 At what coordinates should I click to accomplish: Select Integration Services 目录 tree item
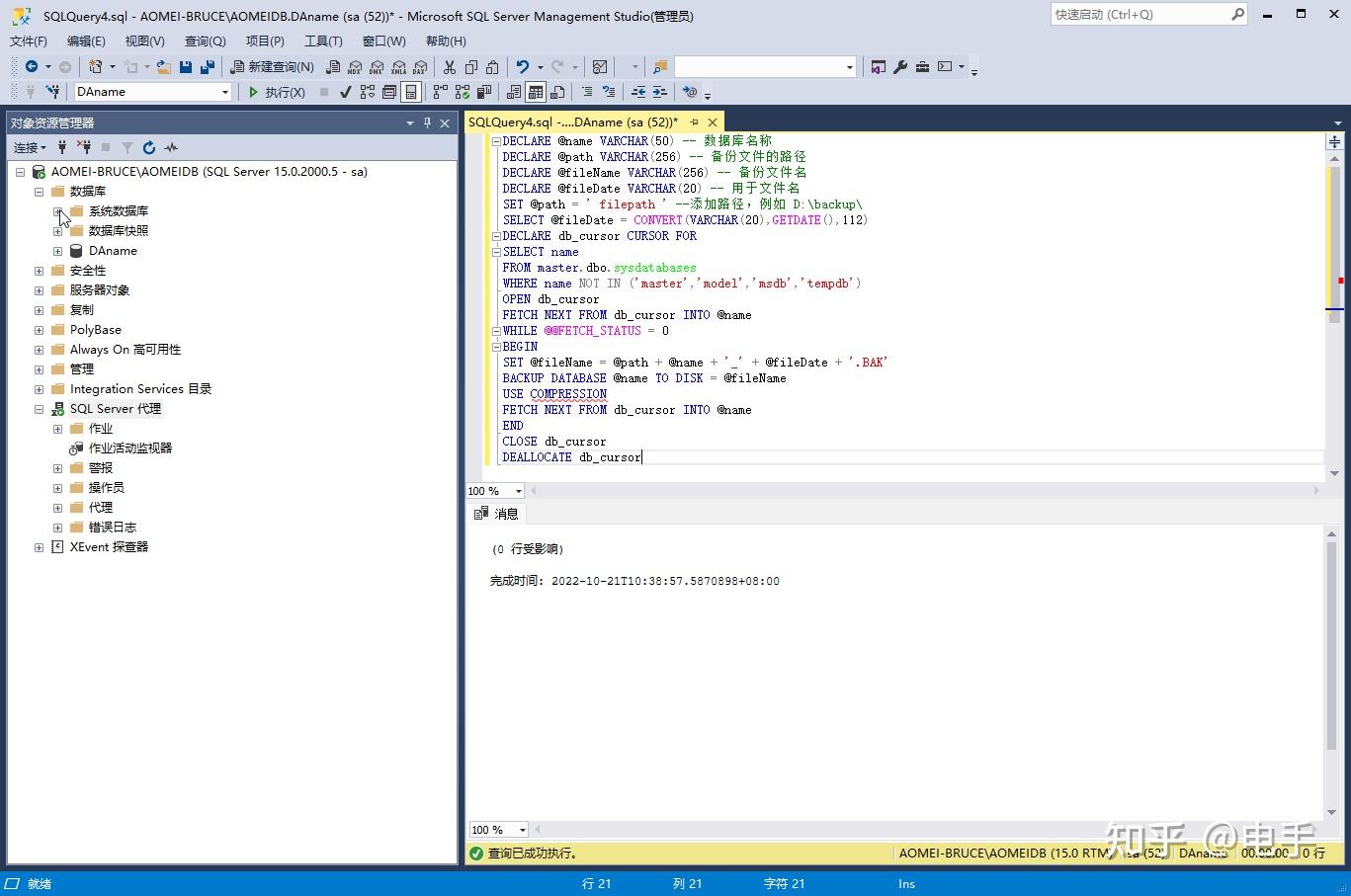coord(140,389)
